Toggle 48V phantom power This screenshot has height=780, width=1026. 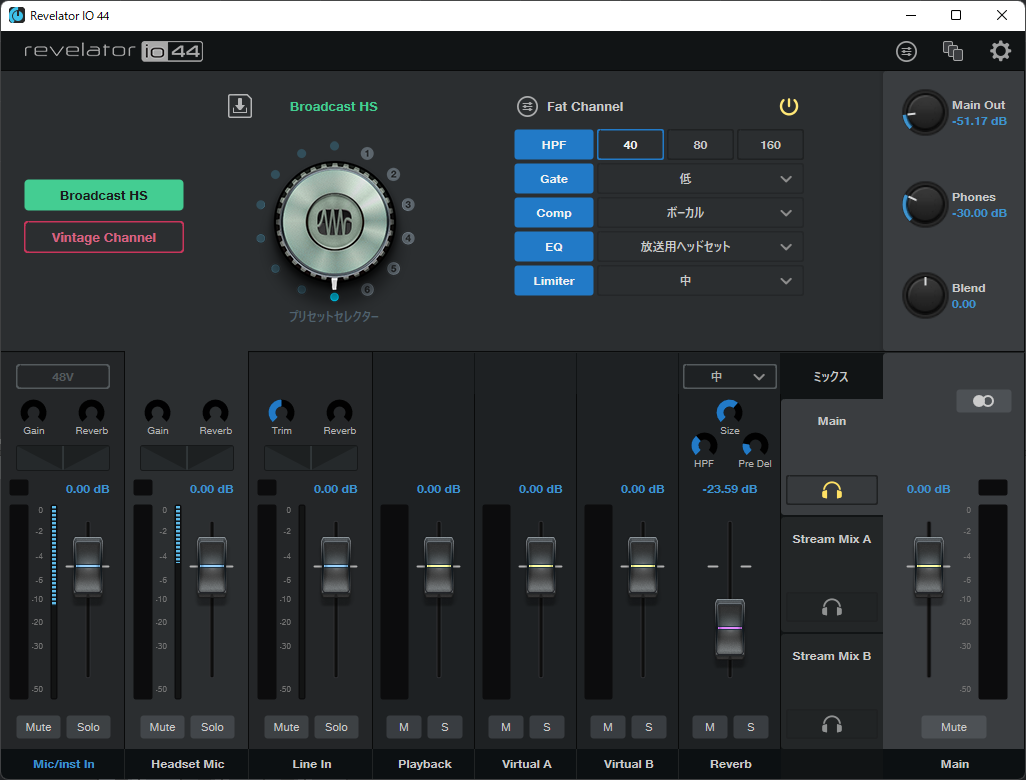(x=63, y=377)
